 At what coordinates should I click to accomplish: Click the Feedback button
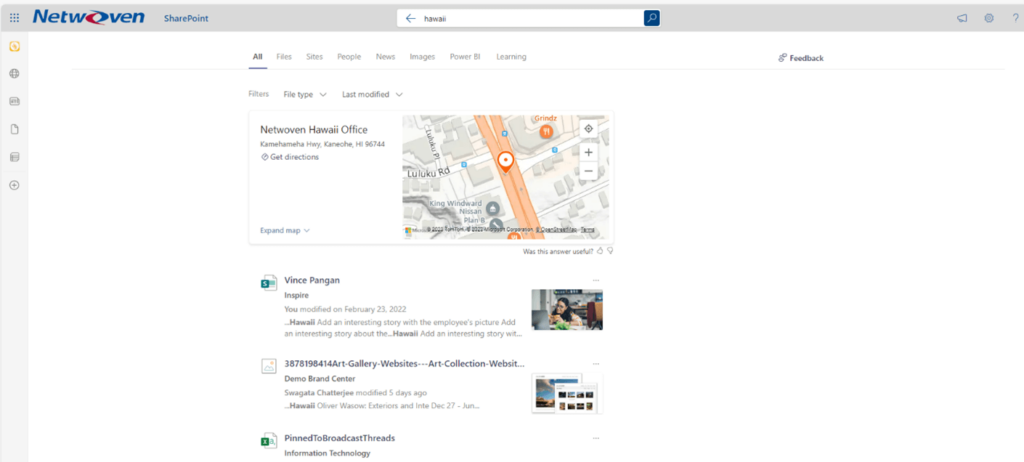coord(801,58)
